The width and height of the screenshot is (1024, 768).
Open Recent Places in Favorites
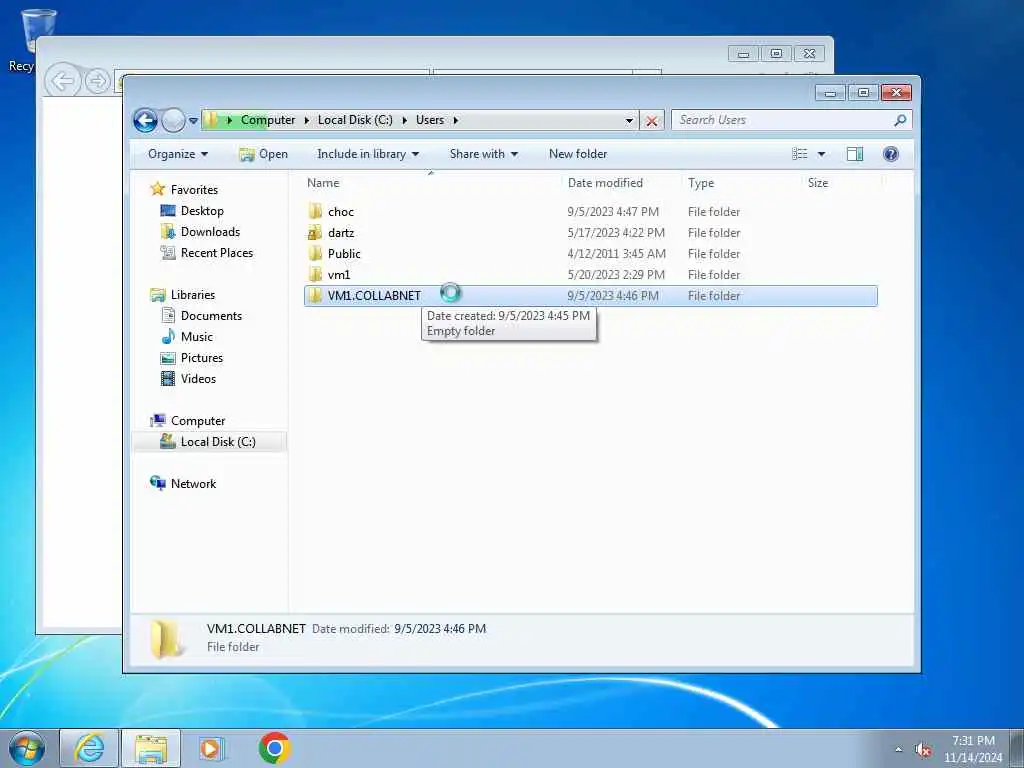pos(206,253)
